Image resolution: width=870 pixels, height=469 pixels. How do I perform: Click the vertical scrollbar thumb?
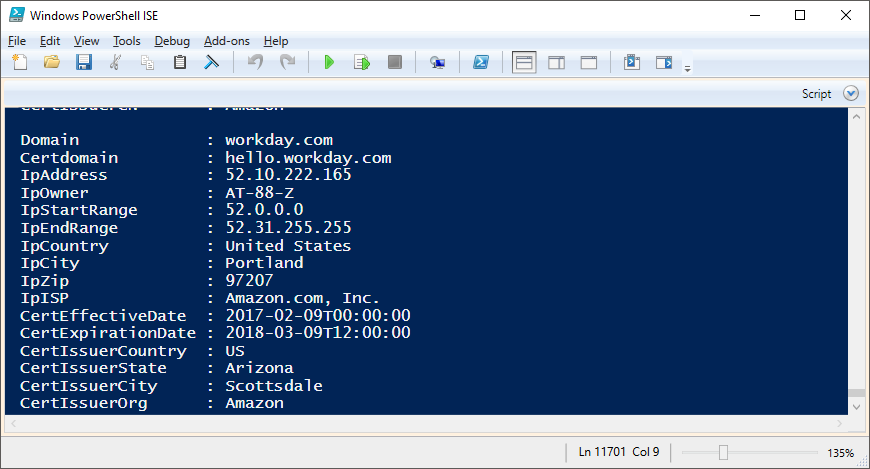click(x=856, y=393)
